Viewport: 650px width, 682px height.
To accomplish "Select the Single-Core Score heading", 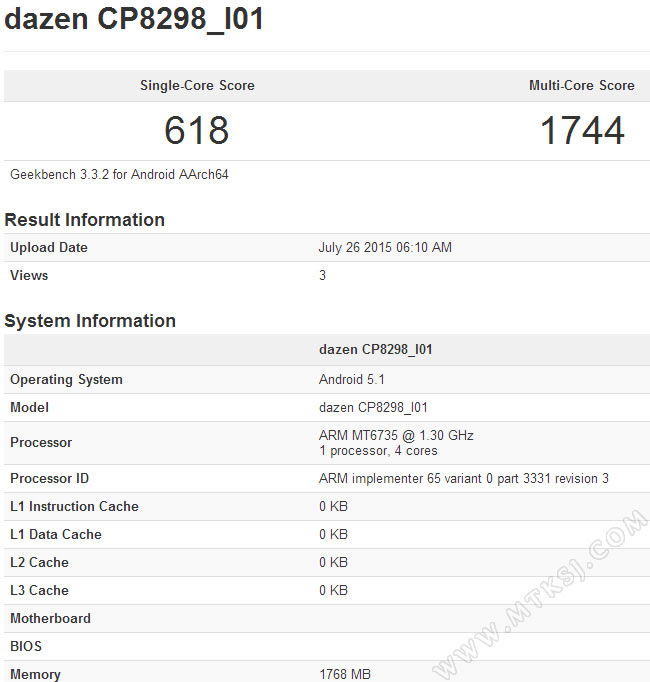I will [197, 85].
